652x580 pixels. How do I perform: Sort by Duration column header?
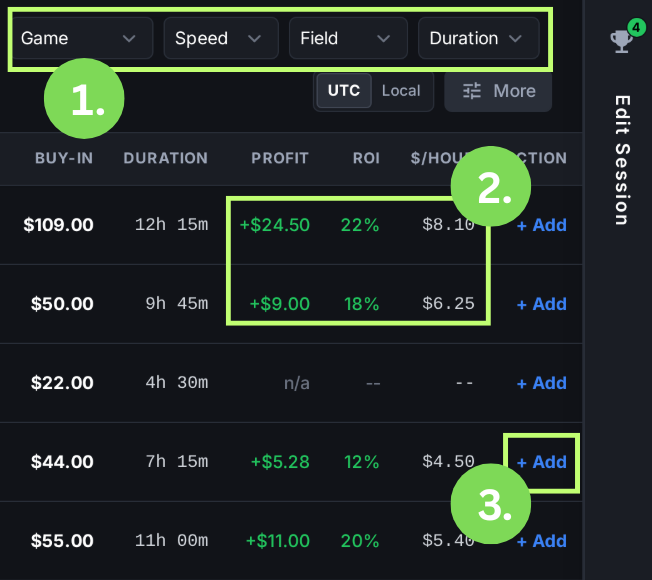pos(165,158)
